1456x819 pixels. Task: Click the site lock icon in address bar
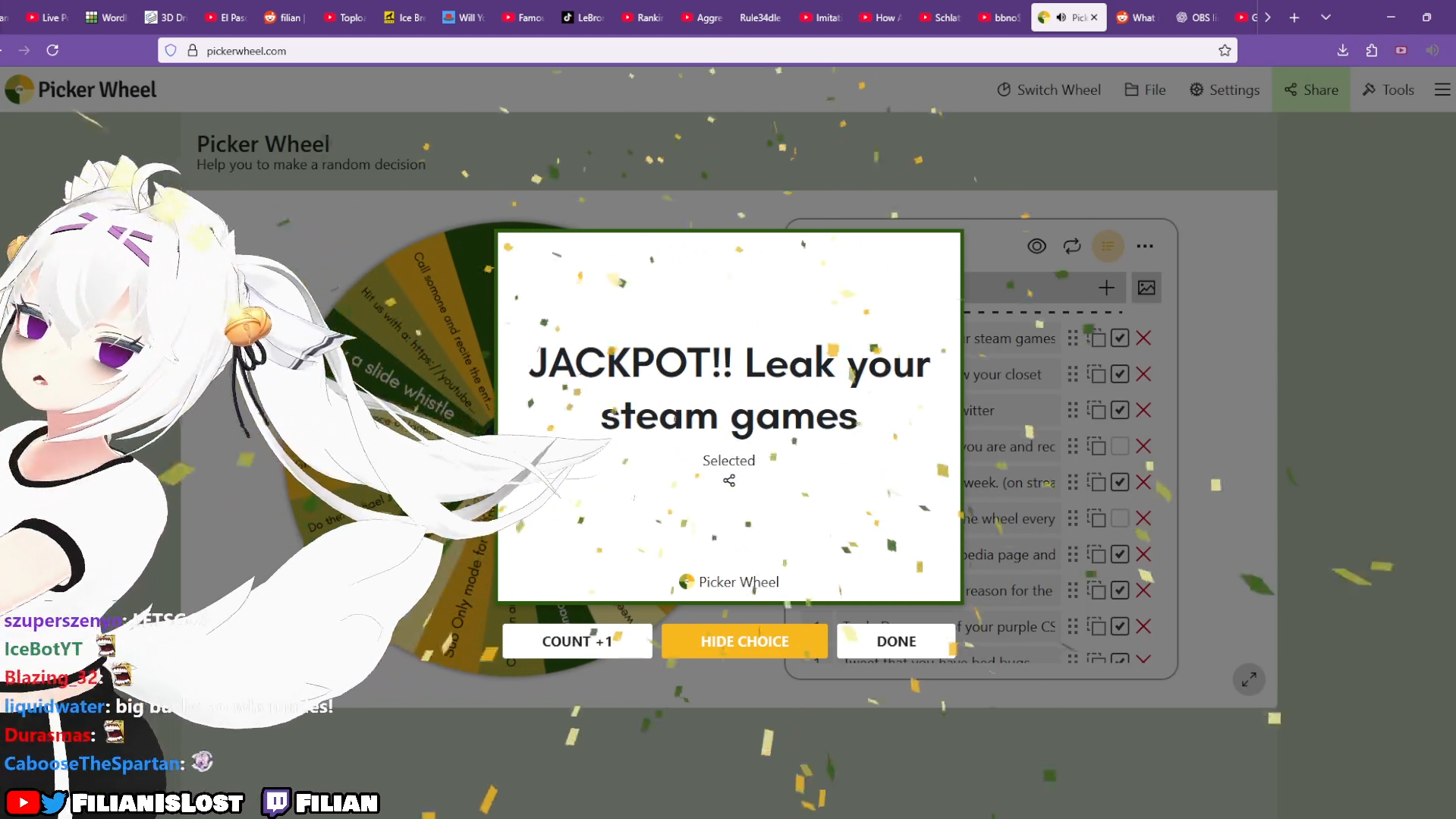tap(193, 51)
